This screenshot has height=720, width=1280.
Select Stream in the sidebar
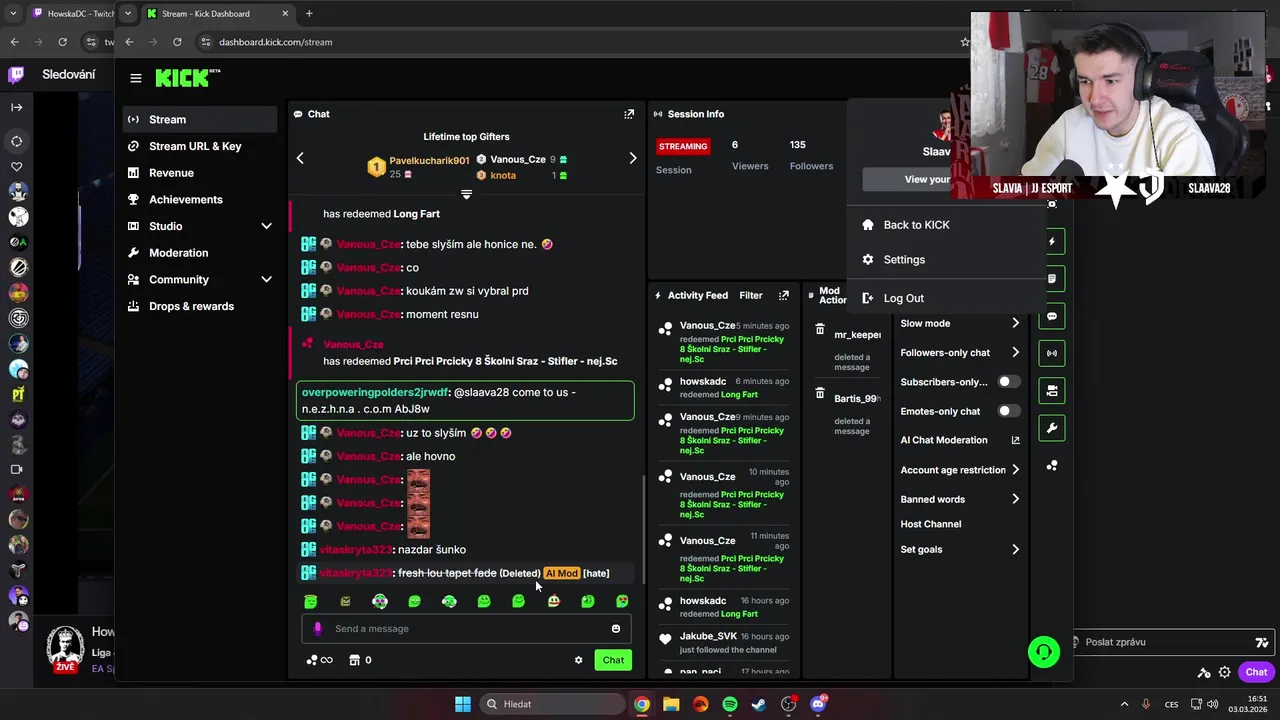point(200,119)
